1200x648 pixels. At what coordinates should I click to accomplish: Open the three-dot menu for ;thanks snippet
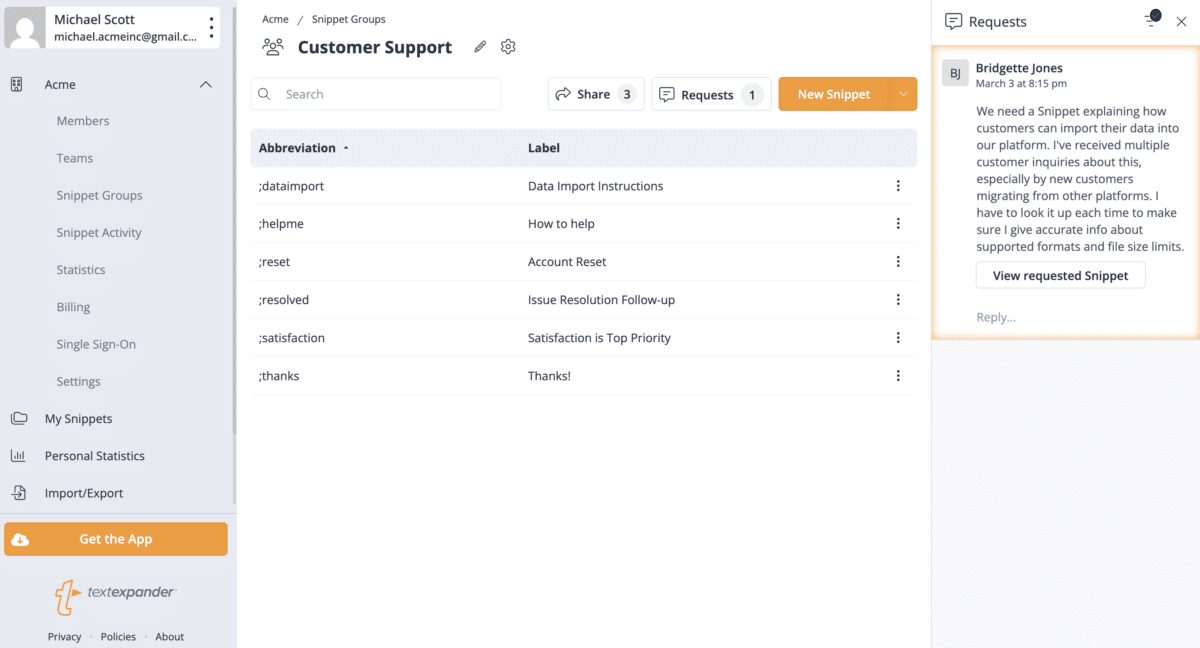pos(898,376)
